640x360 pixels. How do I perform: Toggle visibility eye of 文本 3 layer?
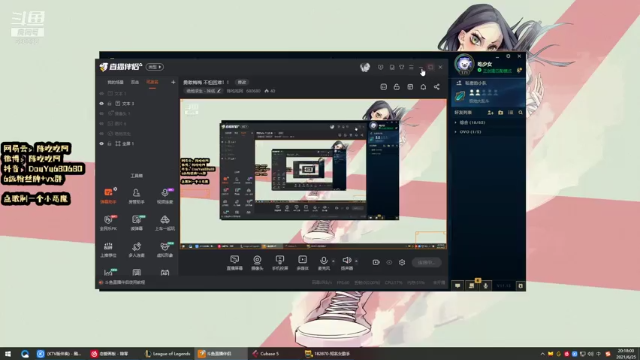tap(102, 104)
